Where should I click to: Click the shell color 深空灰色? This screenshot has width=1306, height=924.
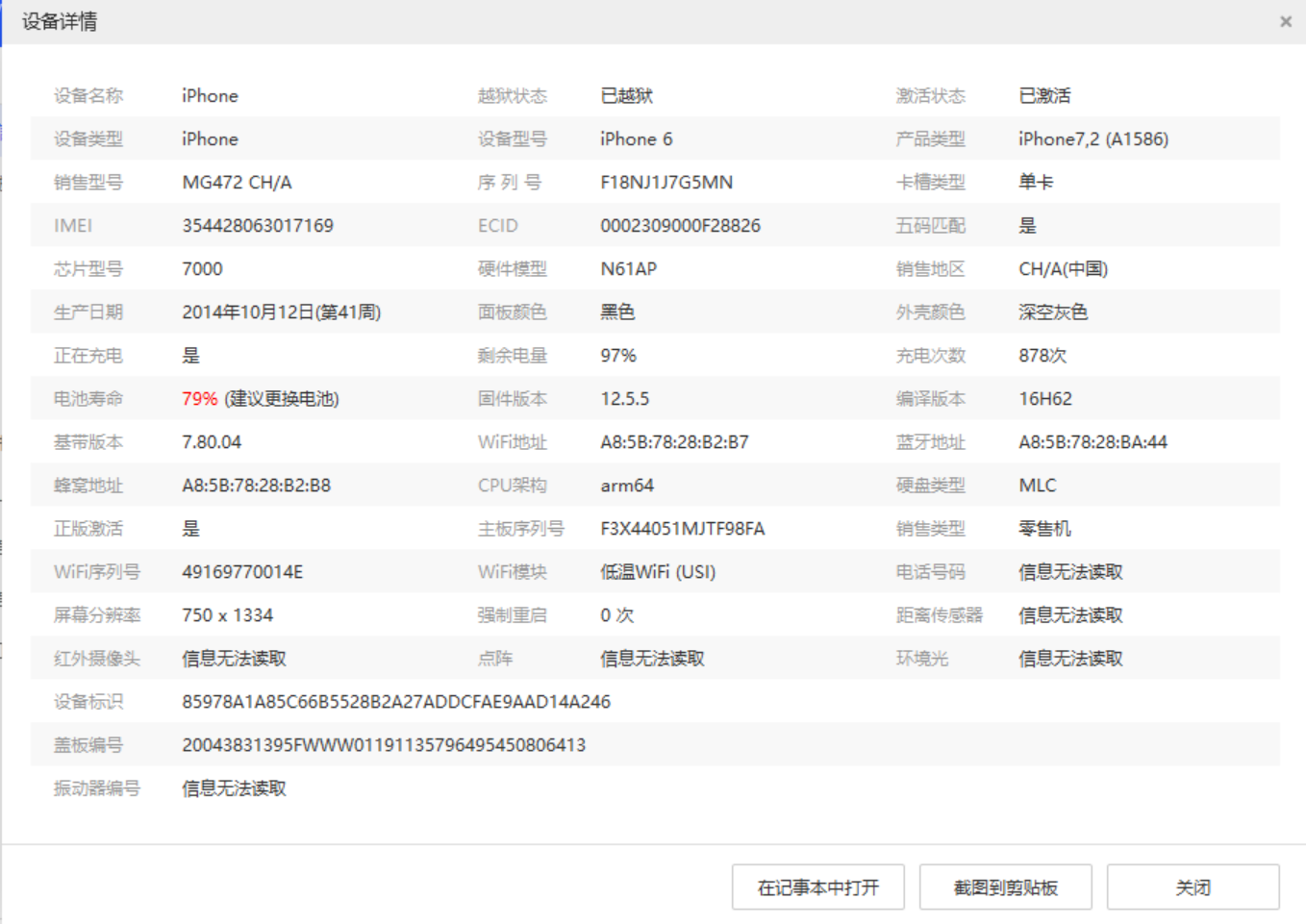1053,312
